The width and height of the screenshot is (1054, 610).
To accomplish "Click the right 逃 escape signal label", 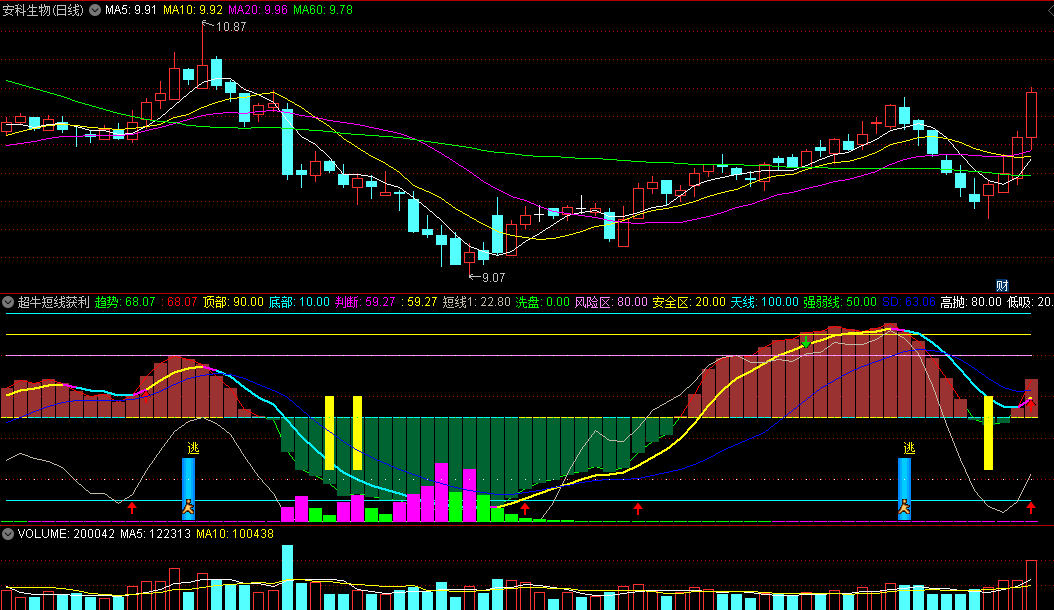I will tap(909, 448).
